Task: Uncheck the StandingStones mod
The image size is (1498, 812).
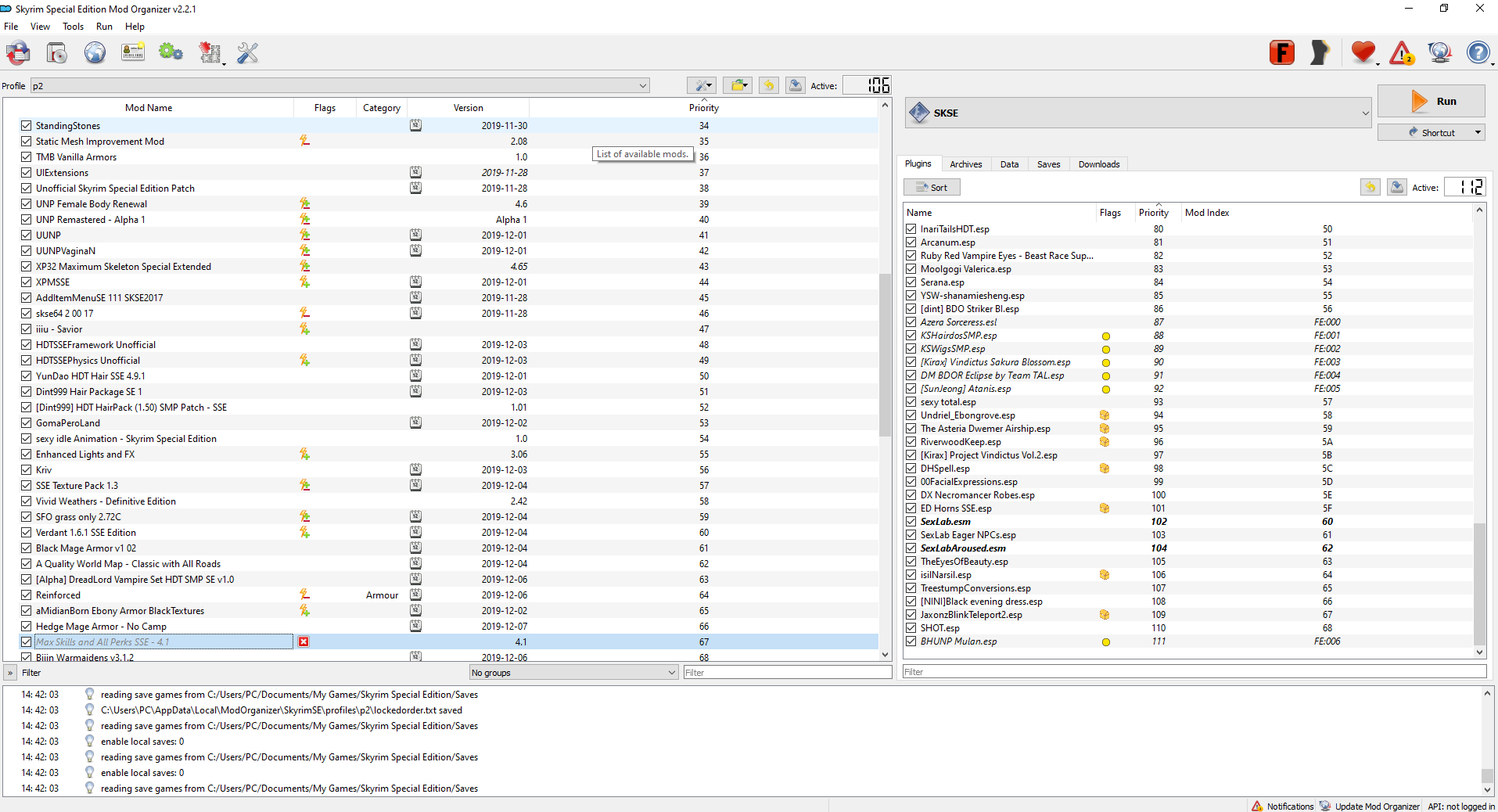Action: [x=26, y=125]
